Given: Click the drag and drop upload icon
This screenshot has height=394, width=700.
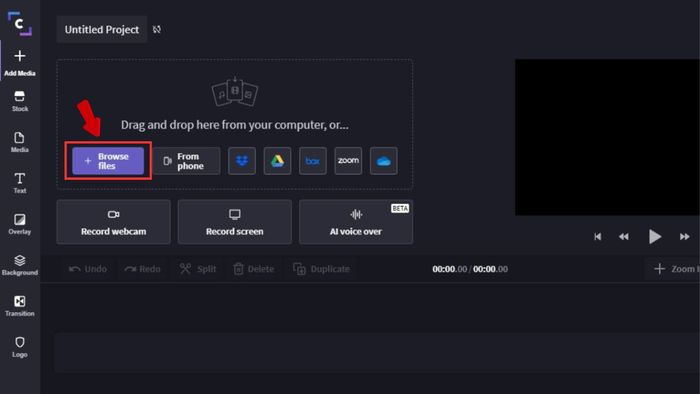Looking at the screenshot, I should pyautogui.click(x=235, y=91).
